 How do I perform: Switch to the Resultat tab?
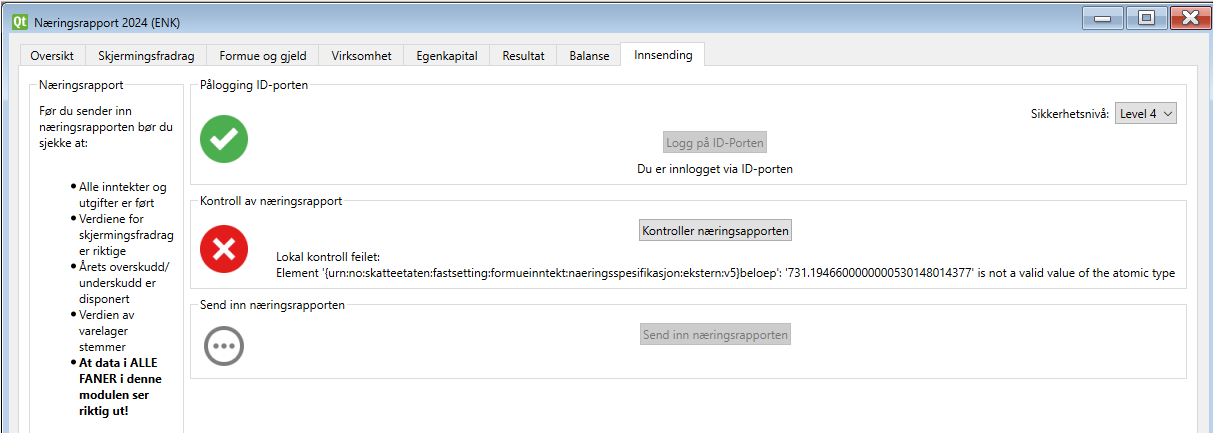[523, 56]
